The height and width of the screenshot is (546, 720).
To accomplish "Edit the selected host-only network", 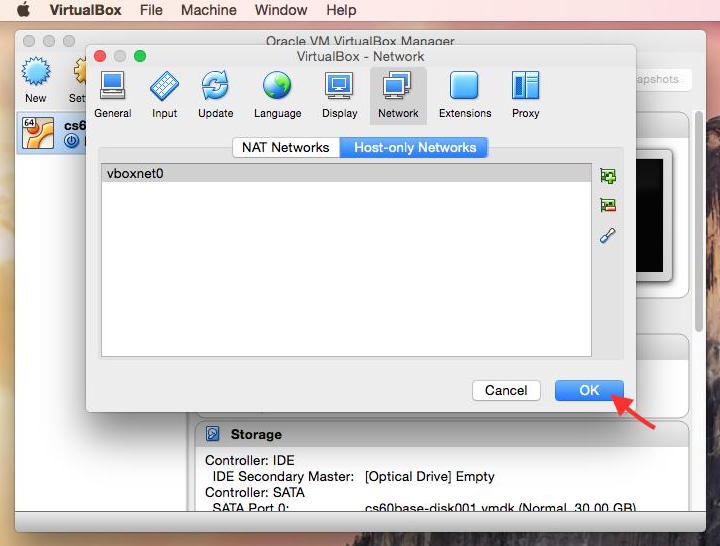I will [x=608, y=236].
